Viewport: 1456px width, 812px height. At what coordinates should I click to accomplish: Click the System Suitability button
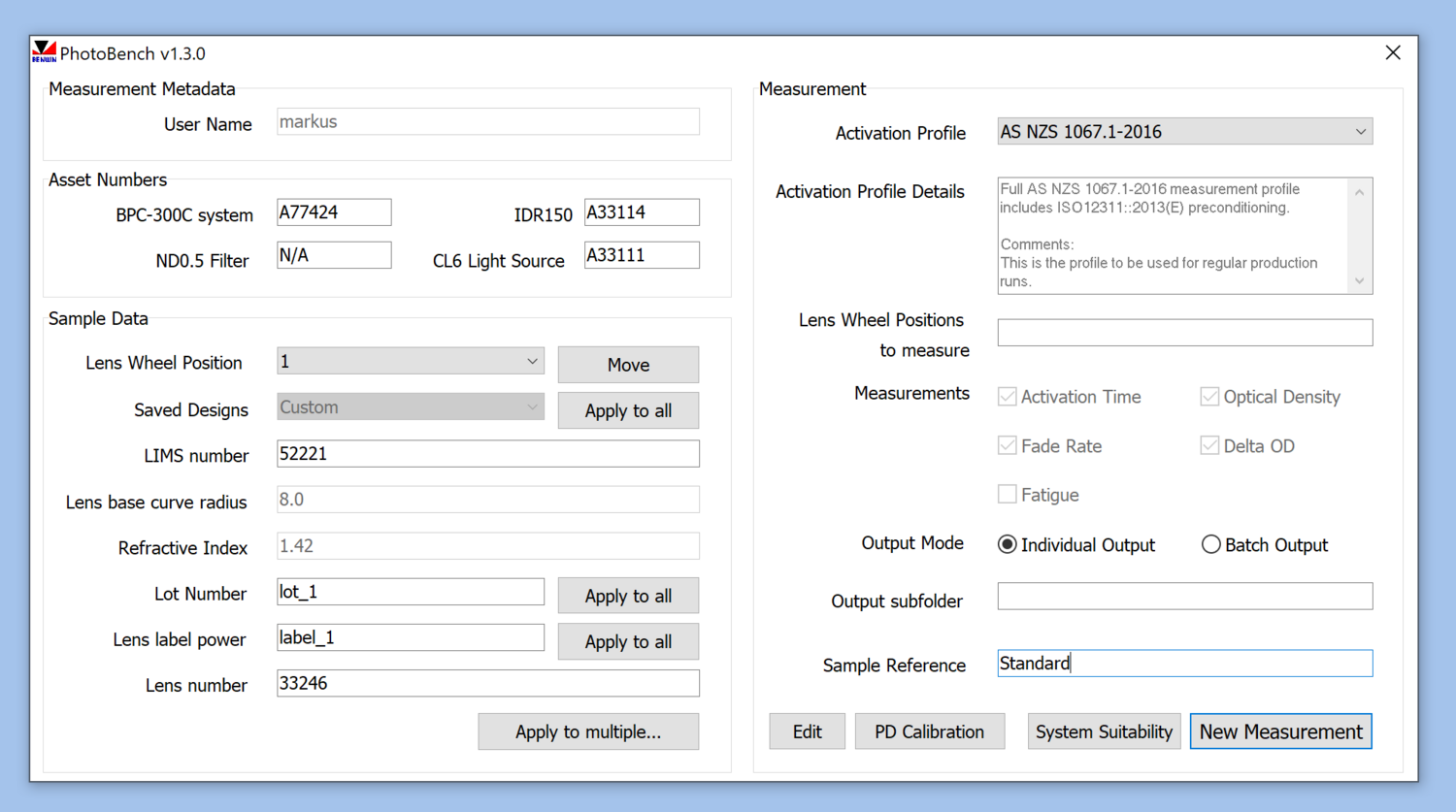(x=1104, y=732)
